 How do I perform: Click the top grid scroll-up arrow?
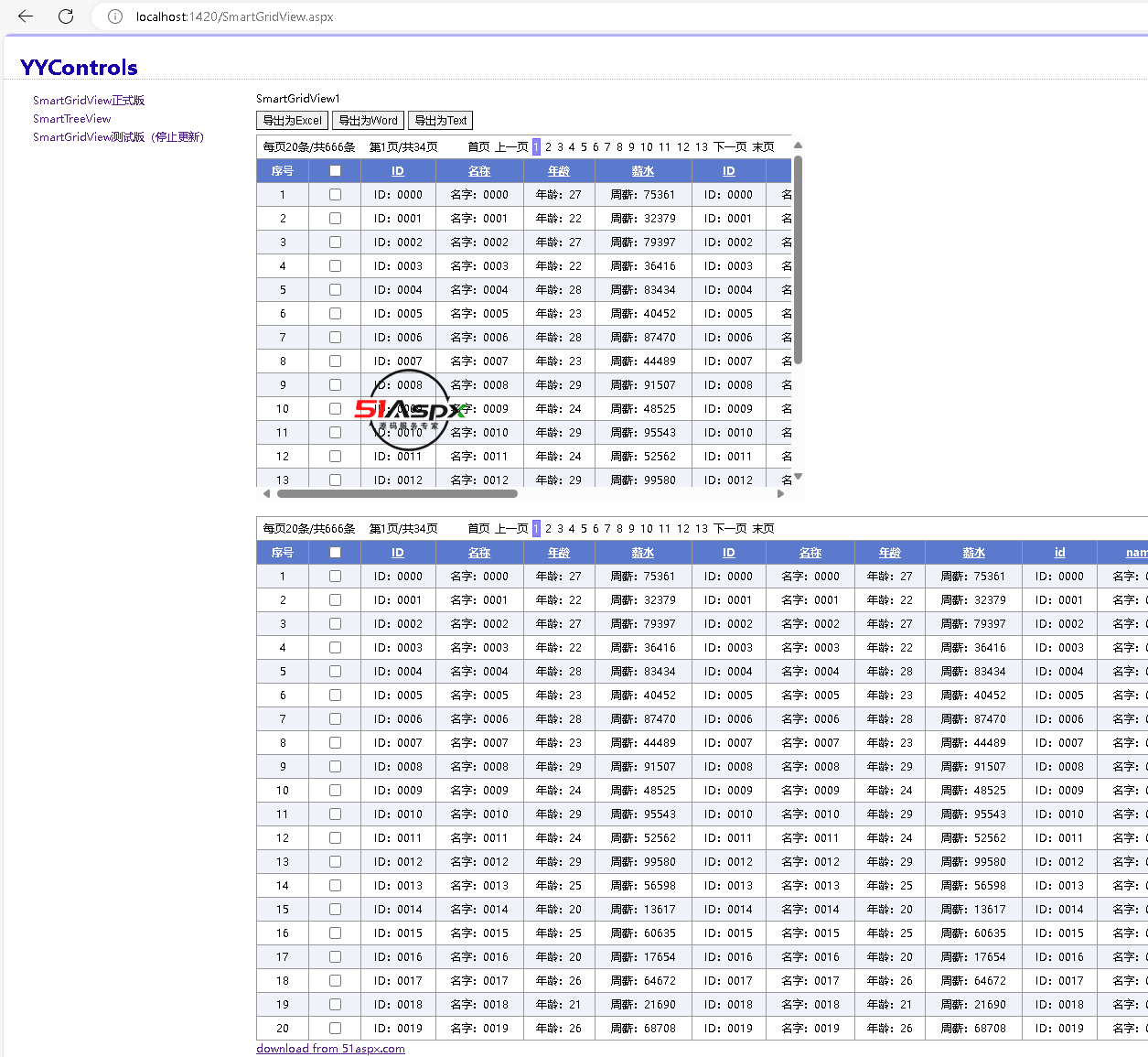coord(798,146)
